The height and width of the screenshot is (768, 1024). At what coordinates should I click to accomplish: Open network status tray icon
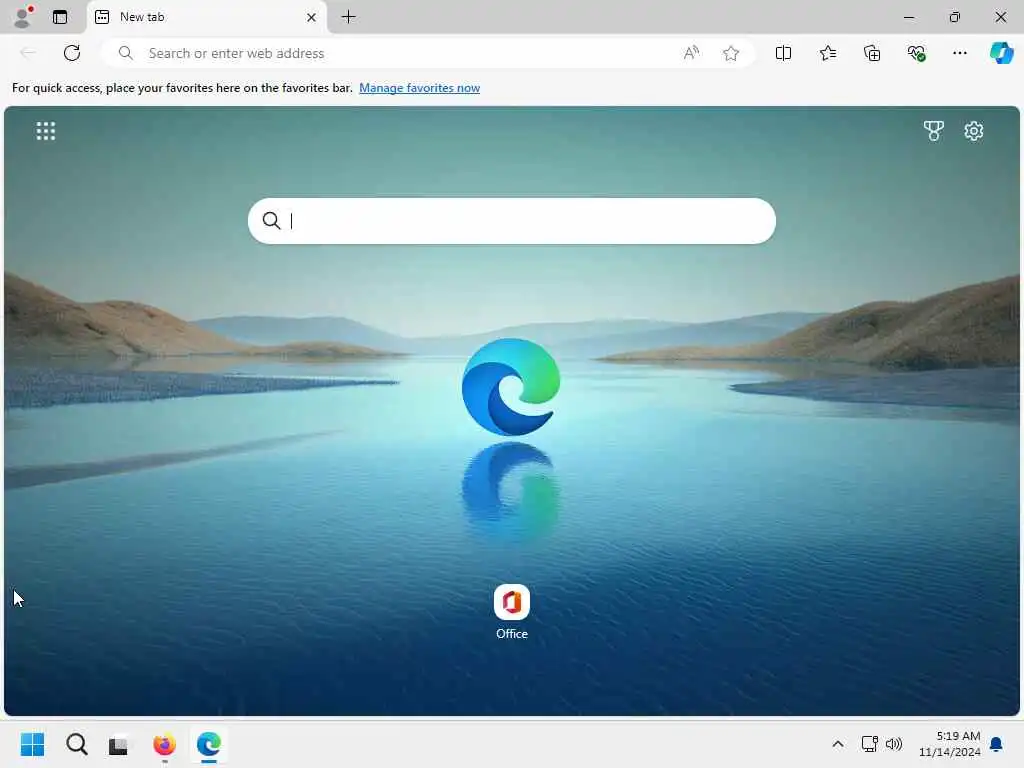(869, 744)
